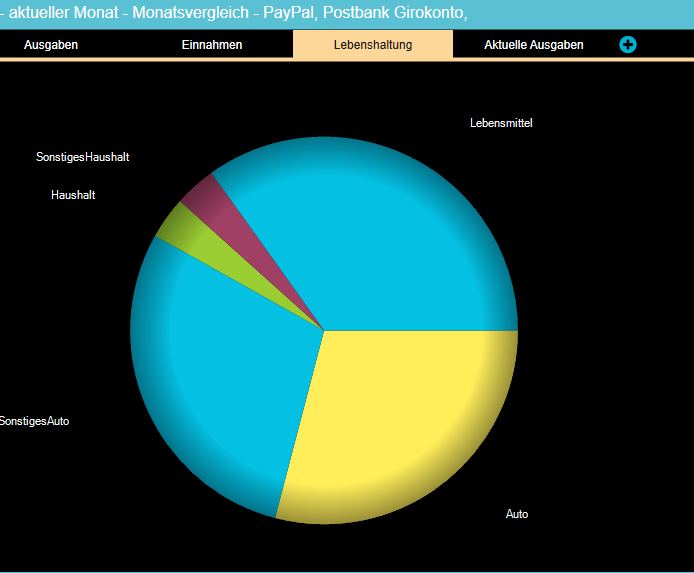
Task: Click the plus icon to add tab
Action: click(x=628, y=44)
